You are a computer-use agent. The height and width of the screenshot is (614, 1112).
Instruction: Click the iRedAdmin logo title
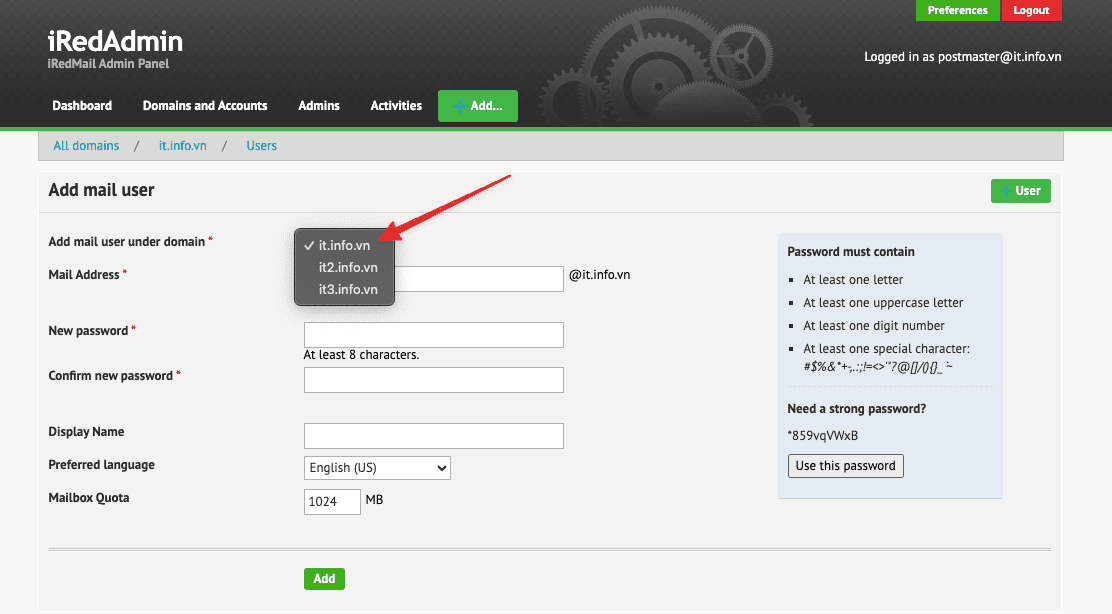(115, 41)
